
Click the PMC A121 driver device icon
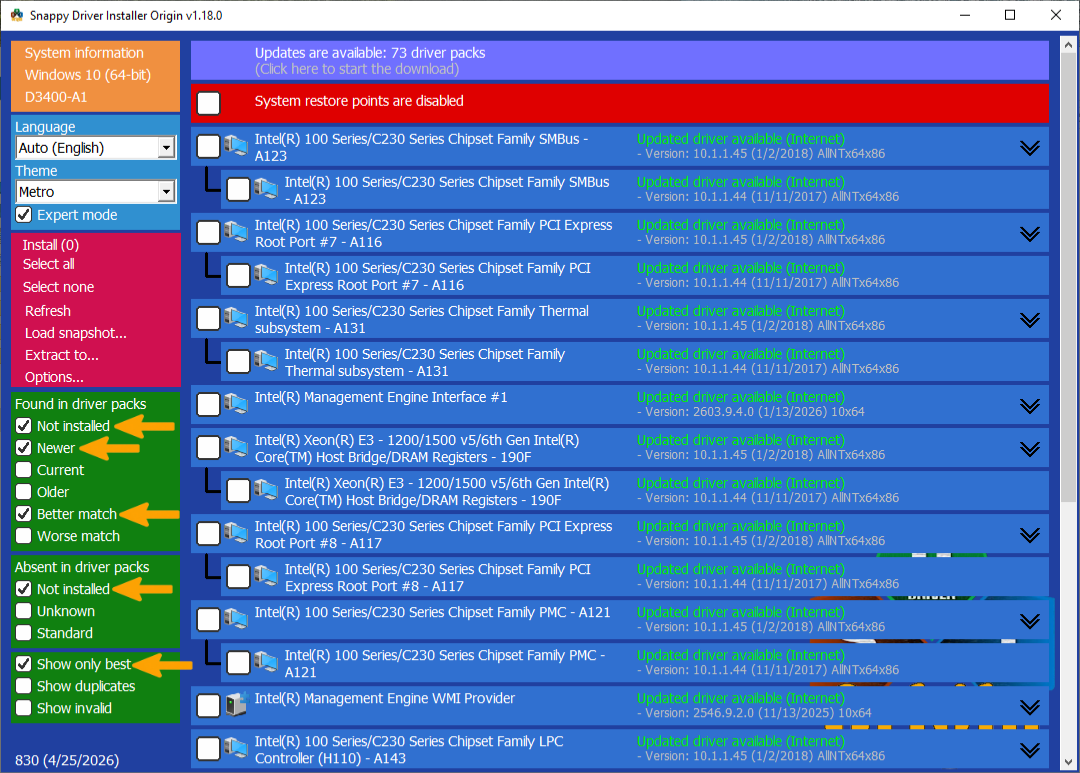point(236,619)
